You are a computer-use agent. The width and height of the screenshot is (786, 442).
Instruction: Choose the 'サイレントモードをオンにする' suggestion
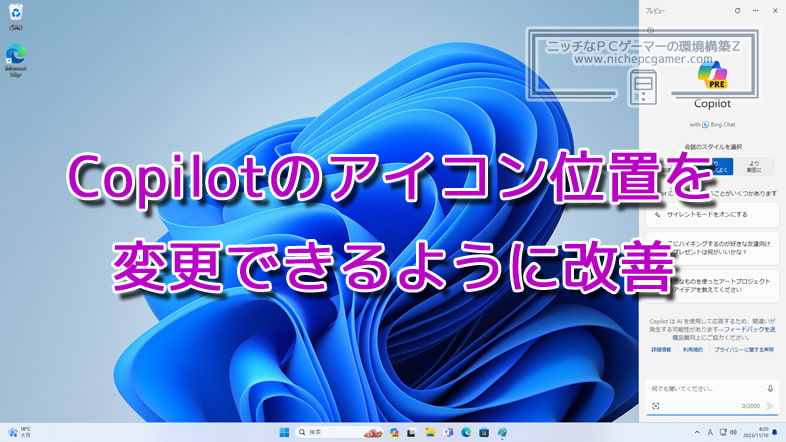click(x=712, y=214)
